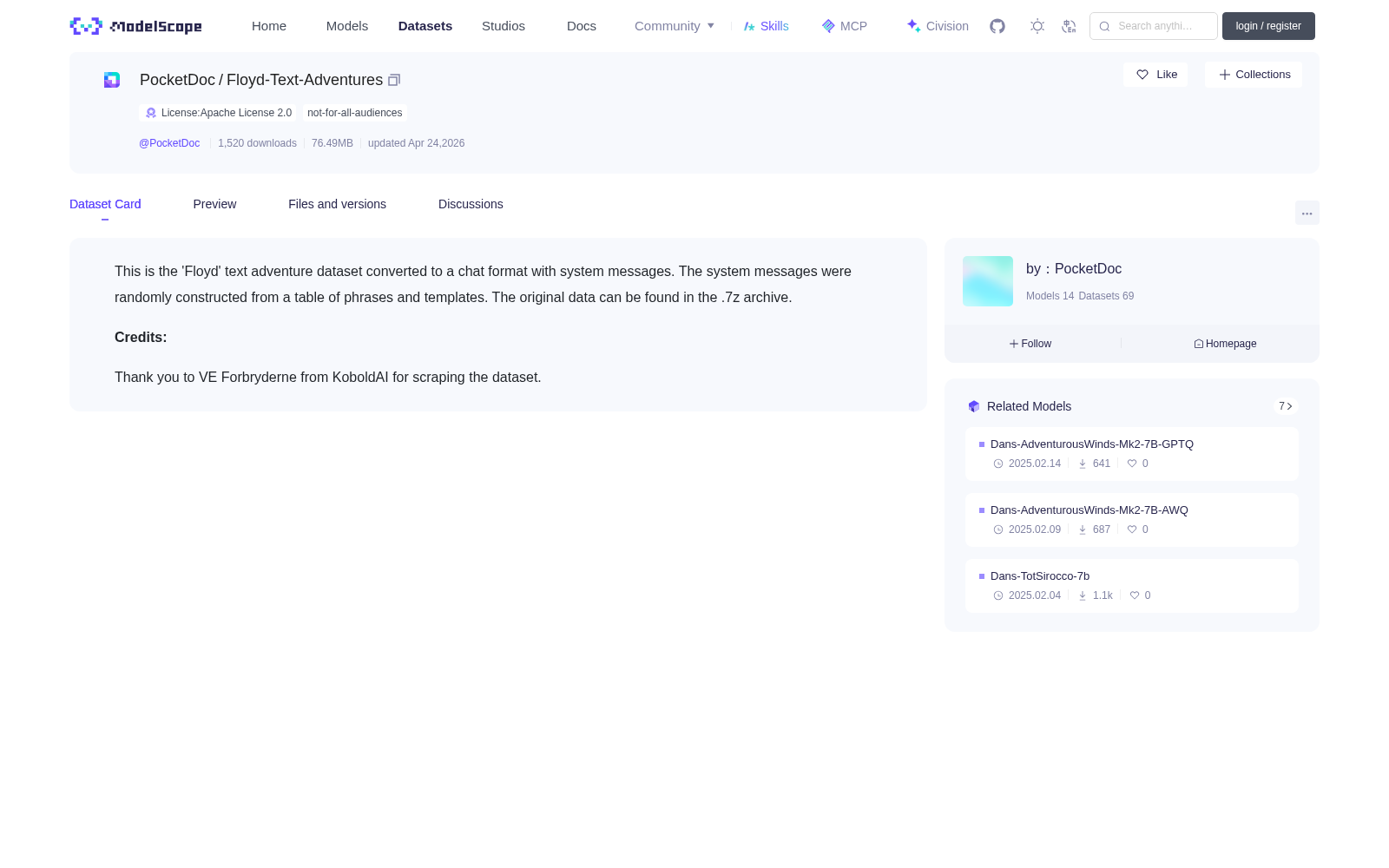Click the Skills sparkle icon
1389x868 pixels.
(x=749, y=26)
